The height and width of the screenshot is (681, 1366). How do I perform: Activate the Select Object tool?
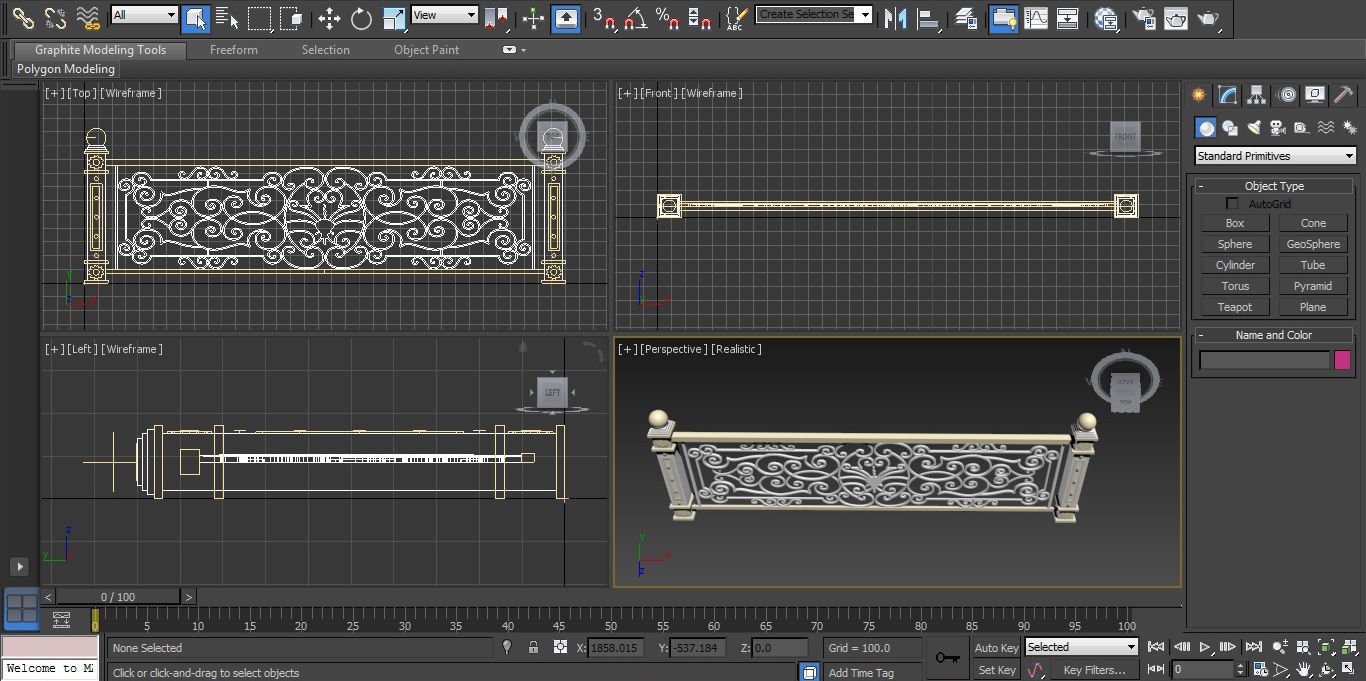coord(196,17)
